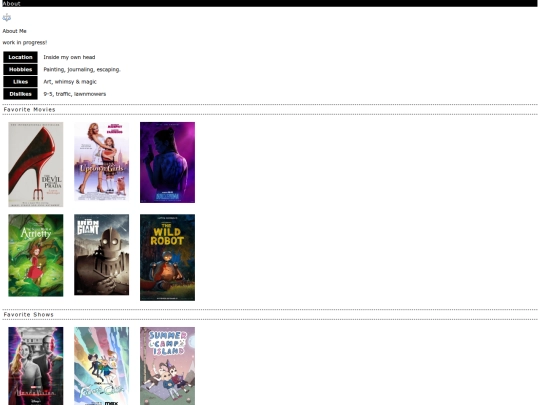Open The Wild Robot poster
The image size is (540, 405).
(167, 257)
